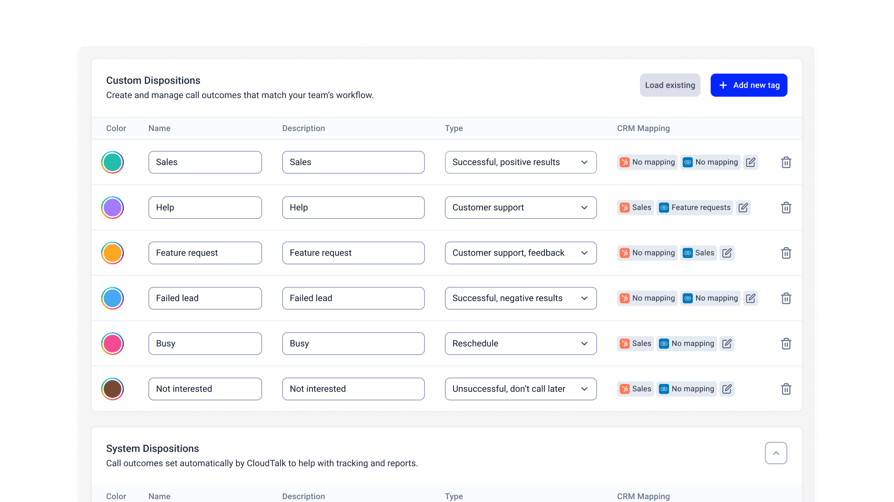Edit CRM mapping for Busy row

click(727, 343)
